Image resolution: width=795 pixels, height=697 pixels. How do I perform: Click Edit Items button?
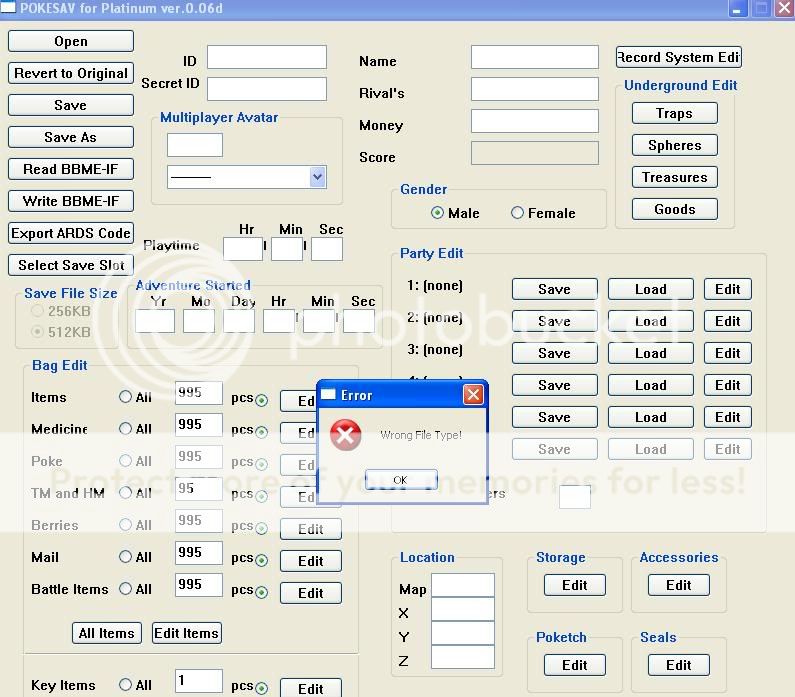point(187,633)
